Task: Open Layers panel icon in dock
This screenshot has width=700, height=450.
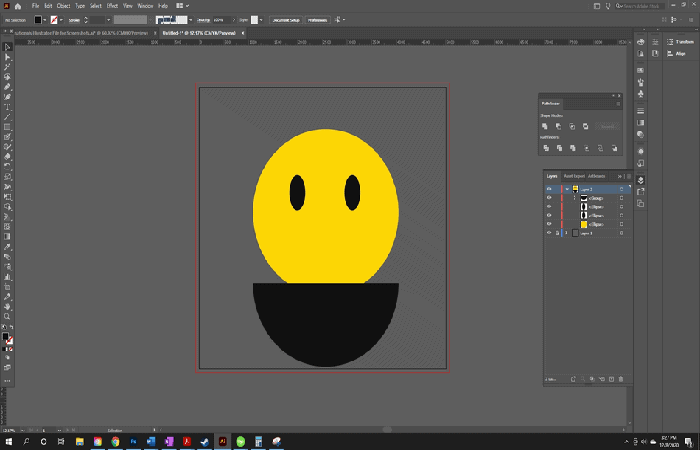Action: pyautogui.click(x=641, y=180)
